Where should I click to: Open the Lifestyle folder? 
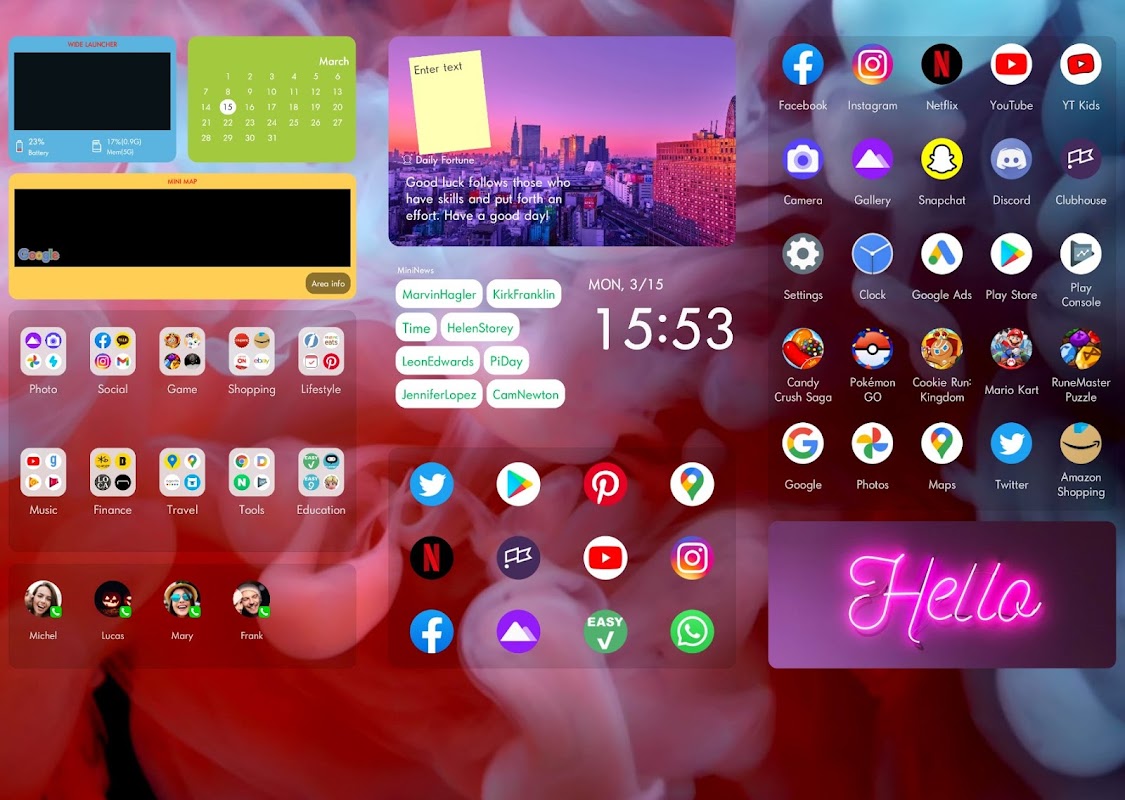coord(321,352)
